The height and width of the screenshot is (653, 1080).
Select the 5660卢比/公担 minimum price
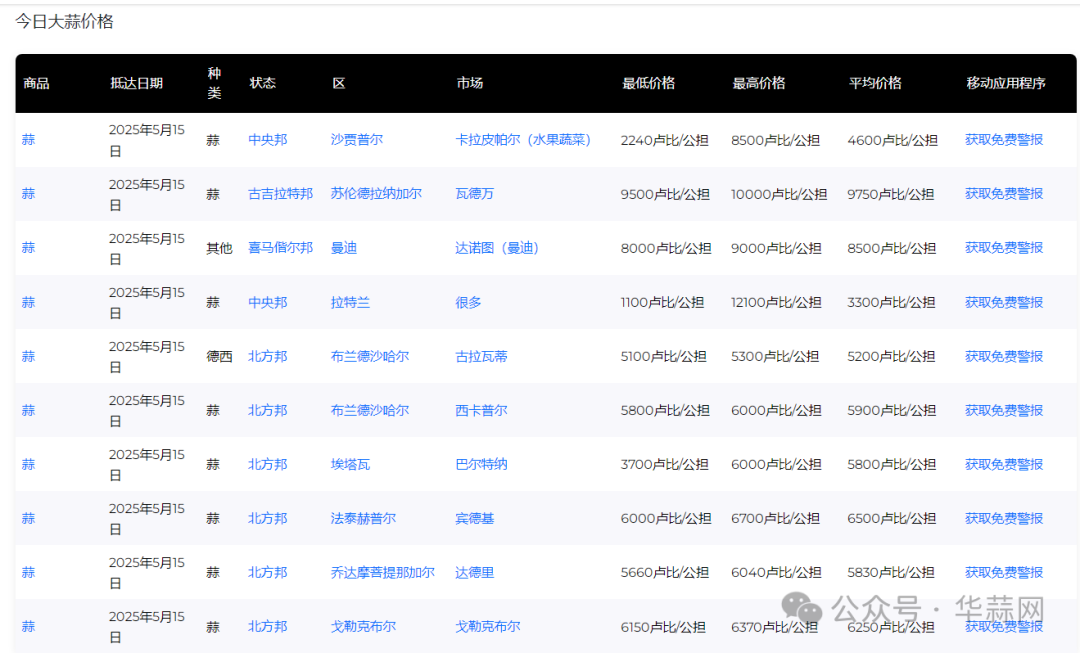pyautogui.click(x=665, y=572)
